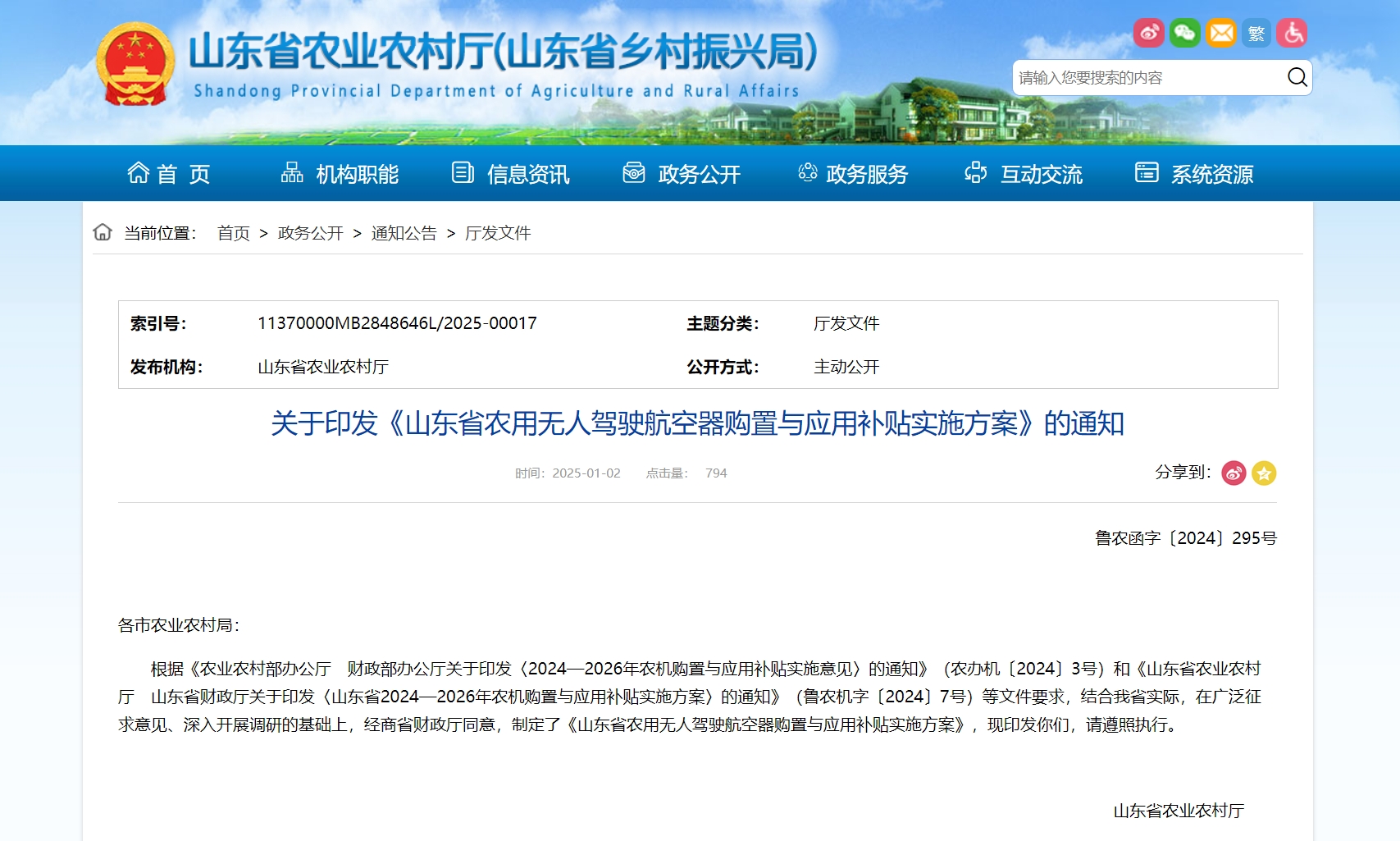1400x841 pixels.
Task: Open the 首页 navigation menu item
Action: coord(169,174)
